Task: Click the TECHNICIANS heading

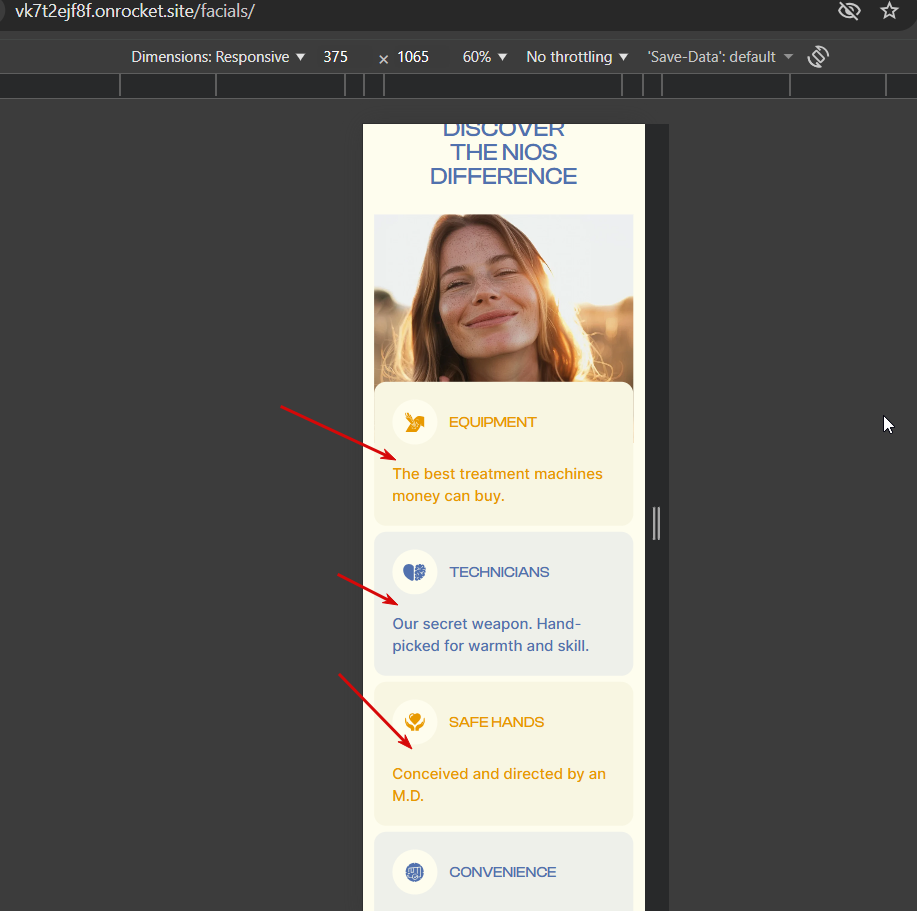Action: [x=499, y=572]
